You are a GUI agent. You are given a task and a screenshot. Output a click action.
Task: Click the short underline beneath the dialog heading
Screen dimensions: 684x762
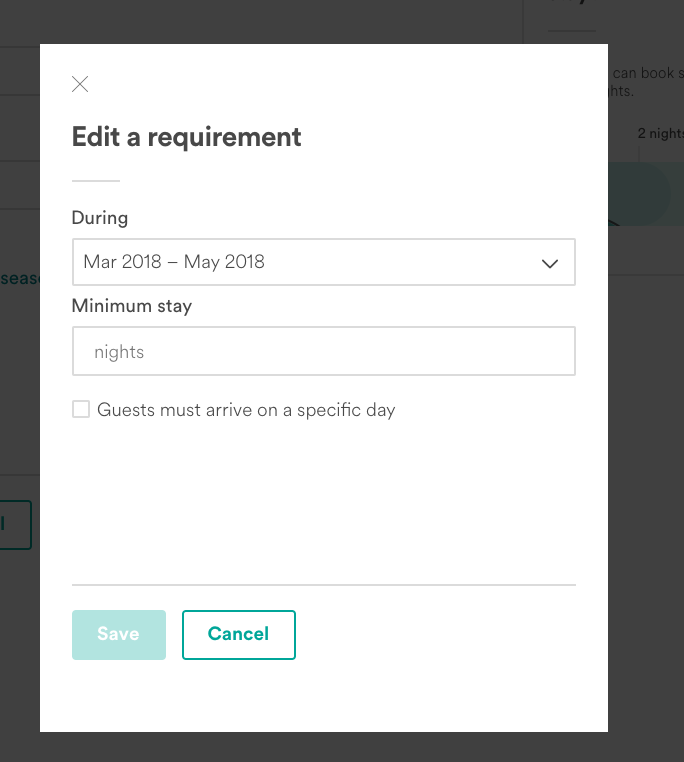pos(96,181)
